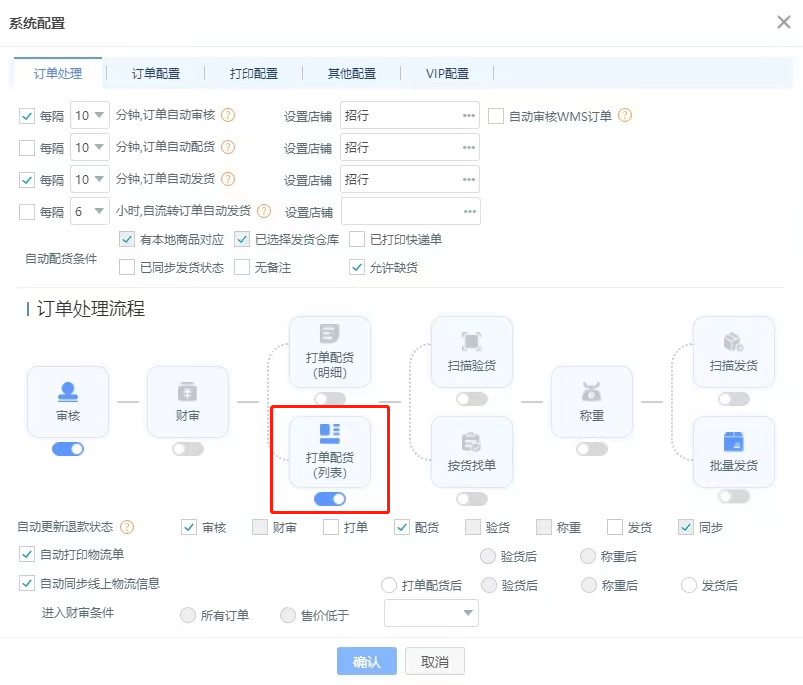803x685 pixels.
Task: Open the 售价低于 price dropdown
Action: pos(431,613)
